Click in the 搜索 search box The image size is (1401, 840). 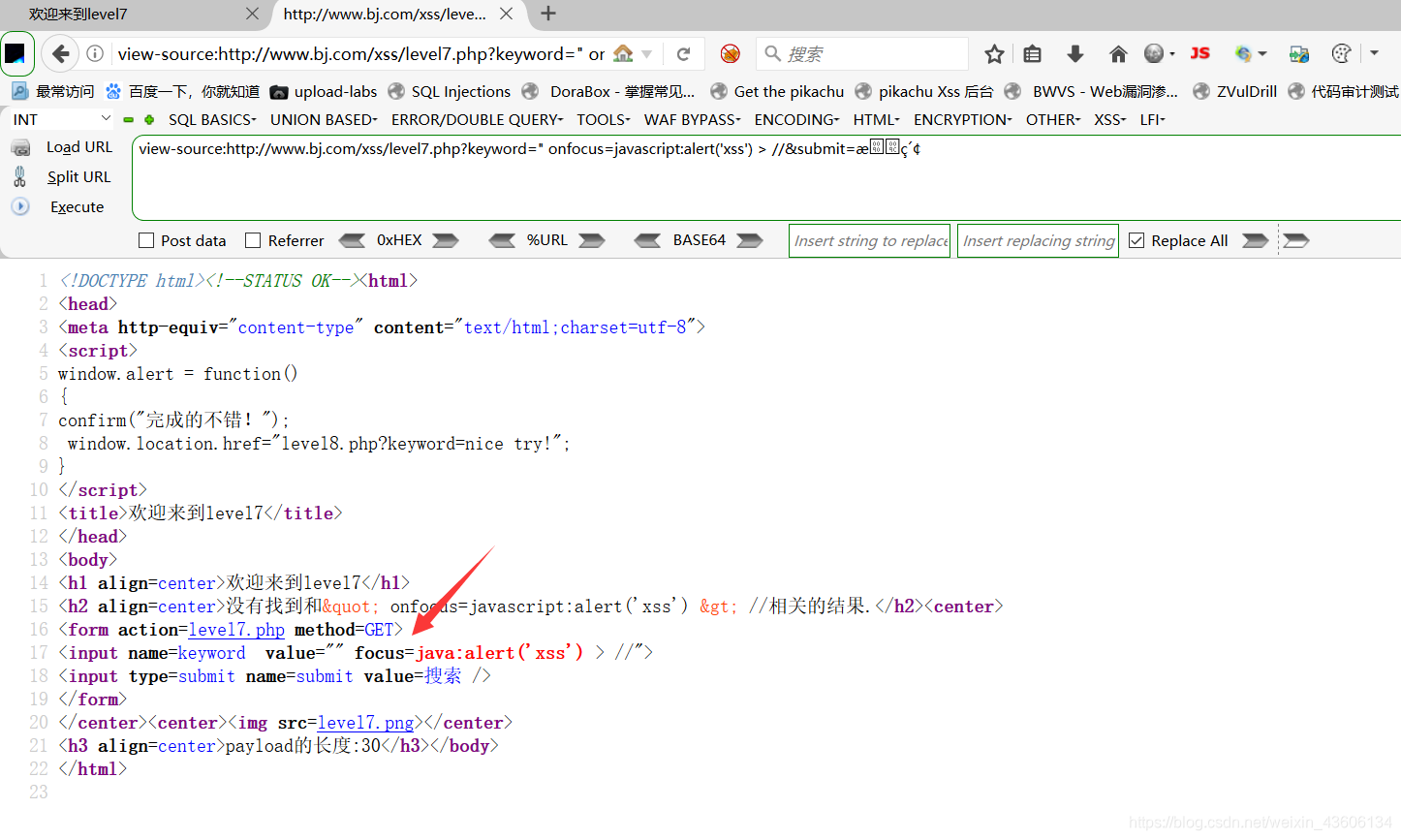862,53
